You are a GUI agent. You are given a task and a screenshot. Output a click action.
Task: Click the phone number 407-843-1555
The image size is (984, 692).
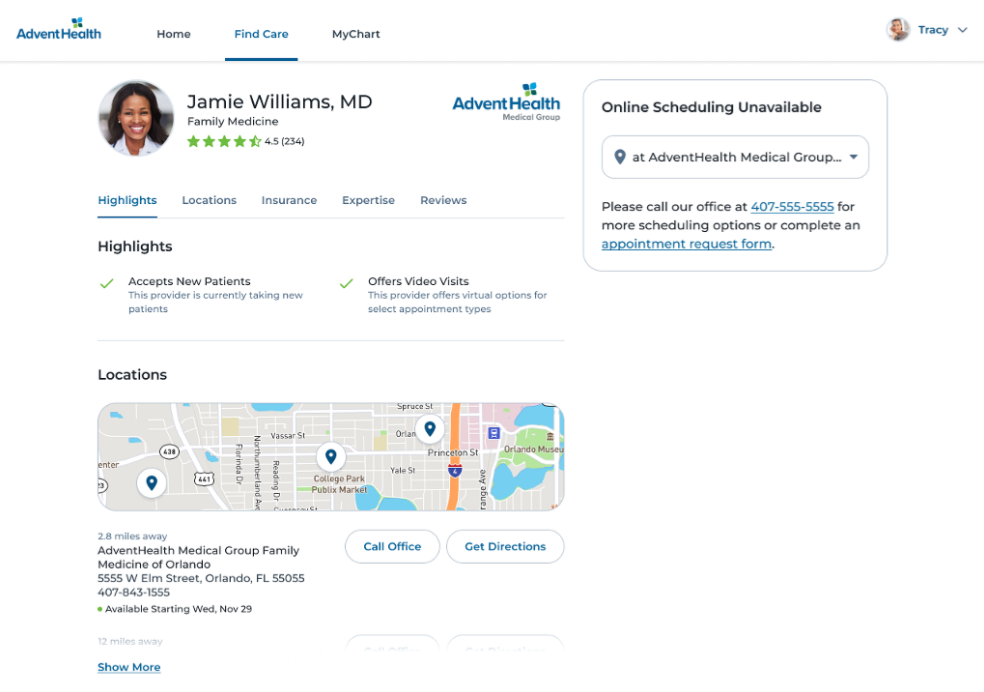[134, 592]
